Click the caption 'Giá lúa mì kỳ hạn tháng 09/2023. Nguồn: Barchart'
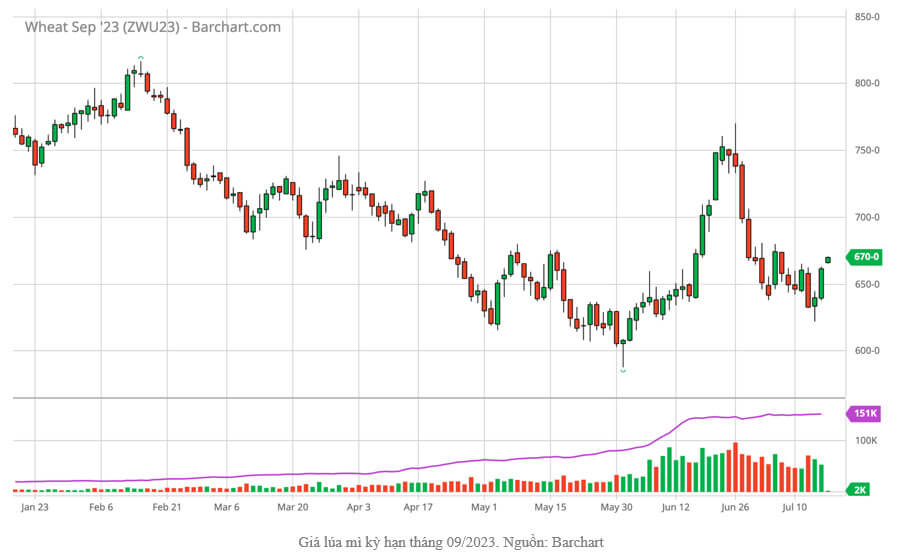907x559 pixels. [x=451, y=542]
